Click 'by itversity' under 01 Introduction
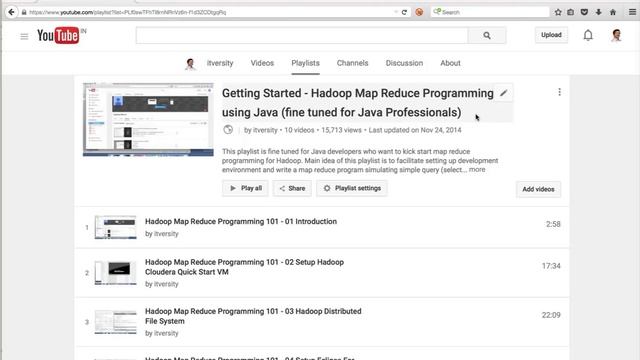 (x=162, y=234)
